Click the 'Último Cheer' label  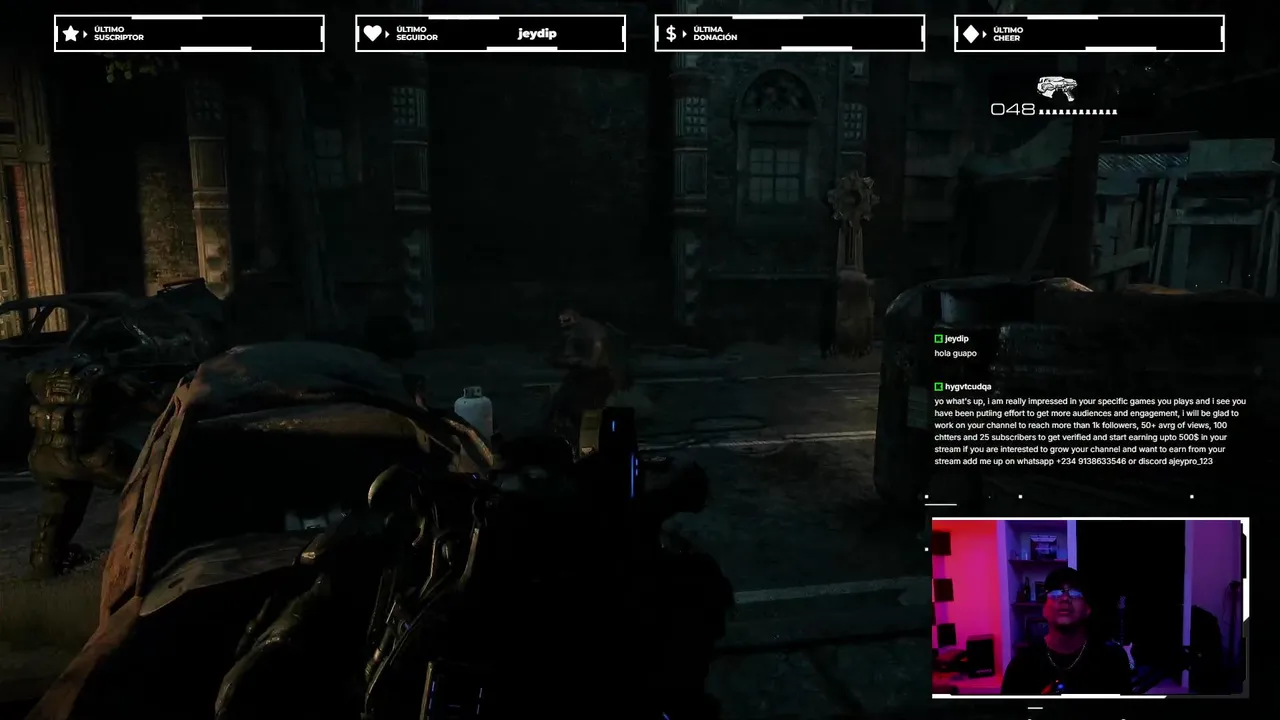(1008, 34)
